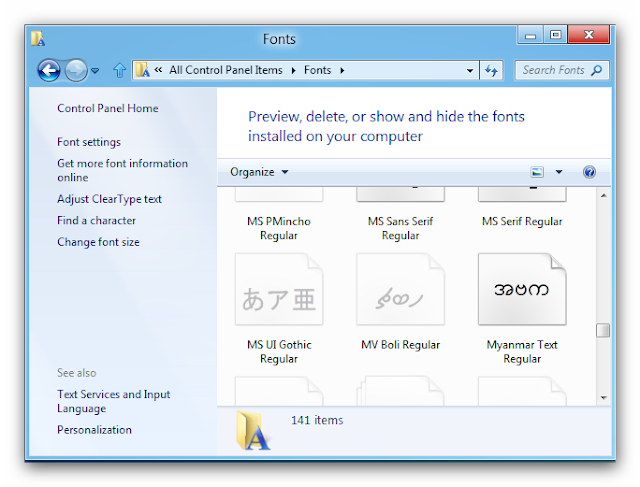Open Personalization link

click(x=94, y=430)
